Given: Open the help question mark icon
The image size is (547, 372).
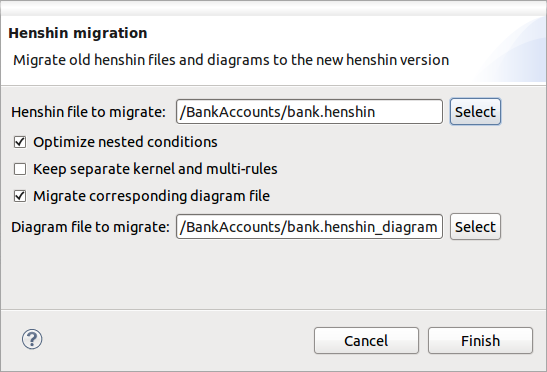Looking at the screenshot, I should pos(32,339).
